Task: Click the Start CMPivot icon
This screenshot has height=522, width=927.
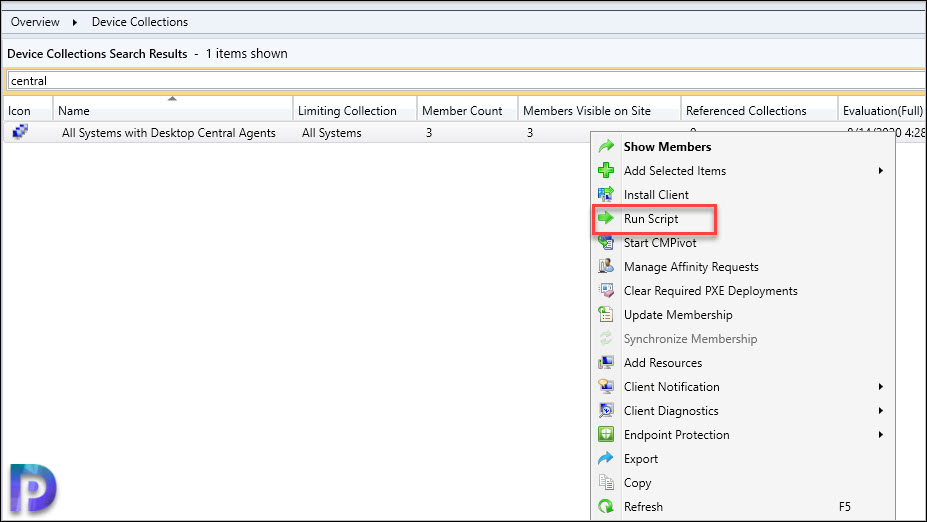Action: 606,242
